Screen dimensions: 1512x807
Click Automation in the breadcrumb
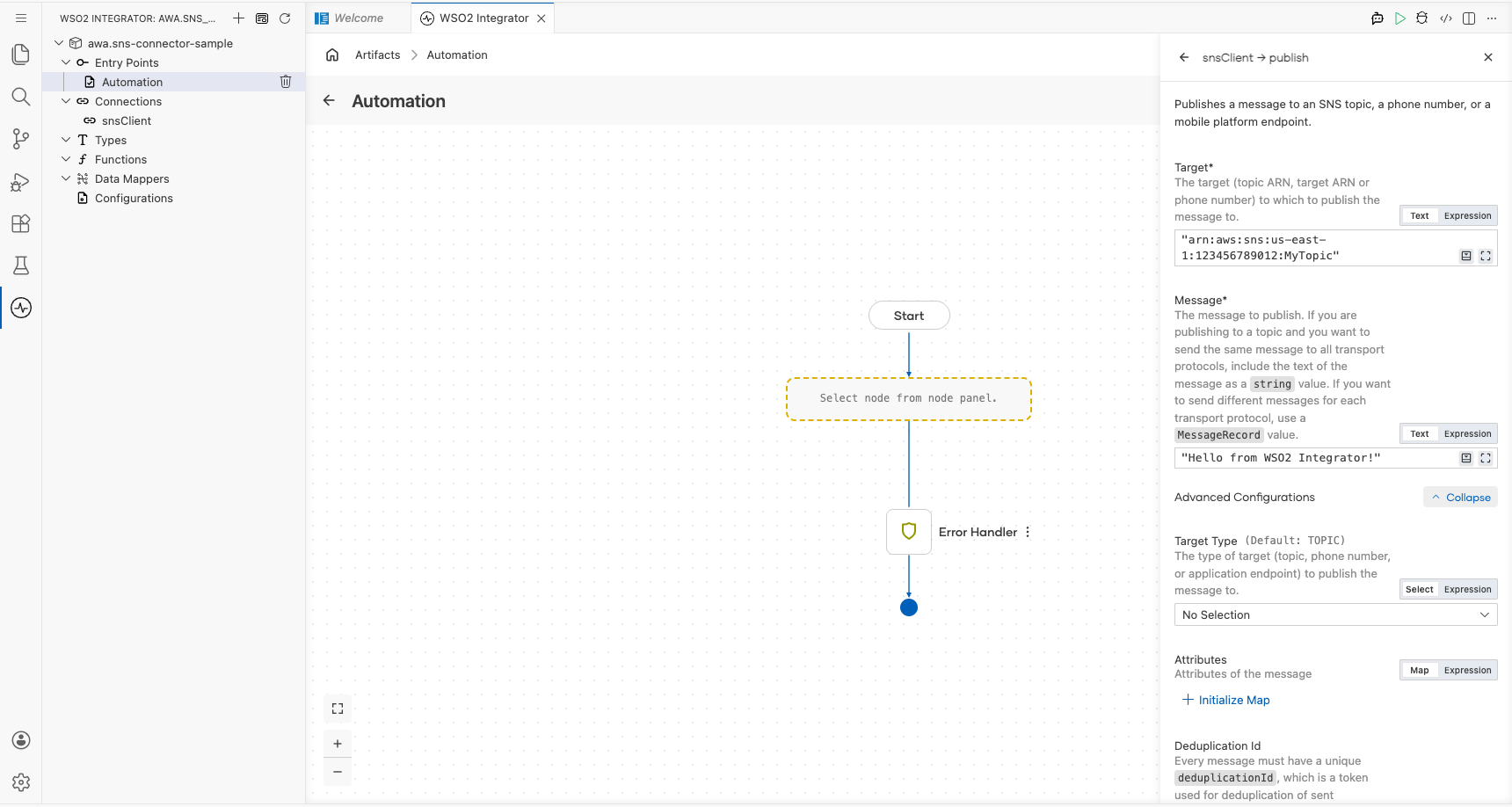pyautogui.click(x=457, y=55)
